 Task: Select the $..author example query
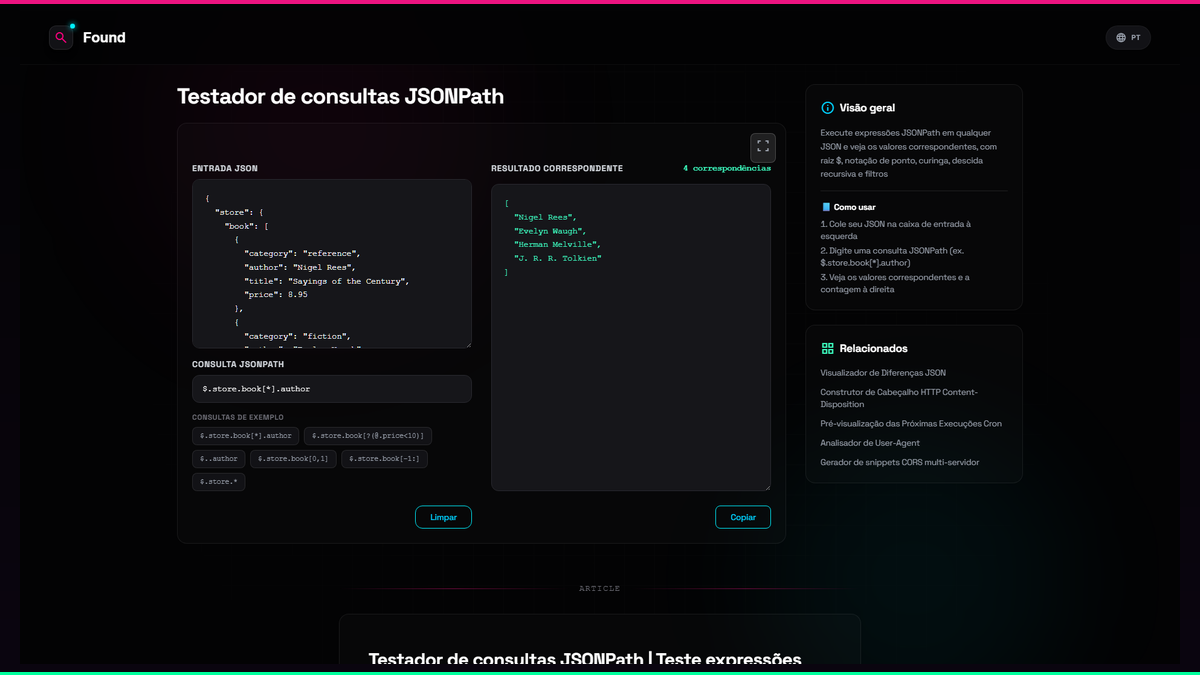[x=219, y=459]
